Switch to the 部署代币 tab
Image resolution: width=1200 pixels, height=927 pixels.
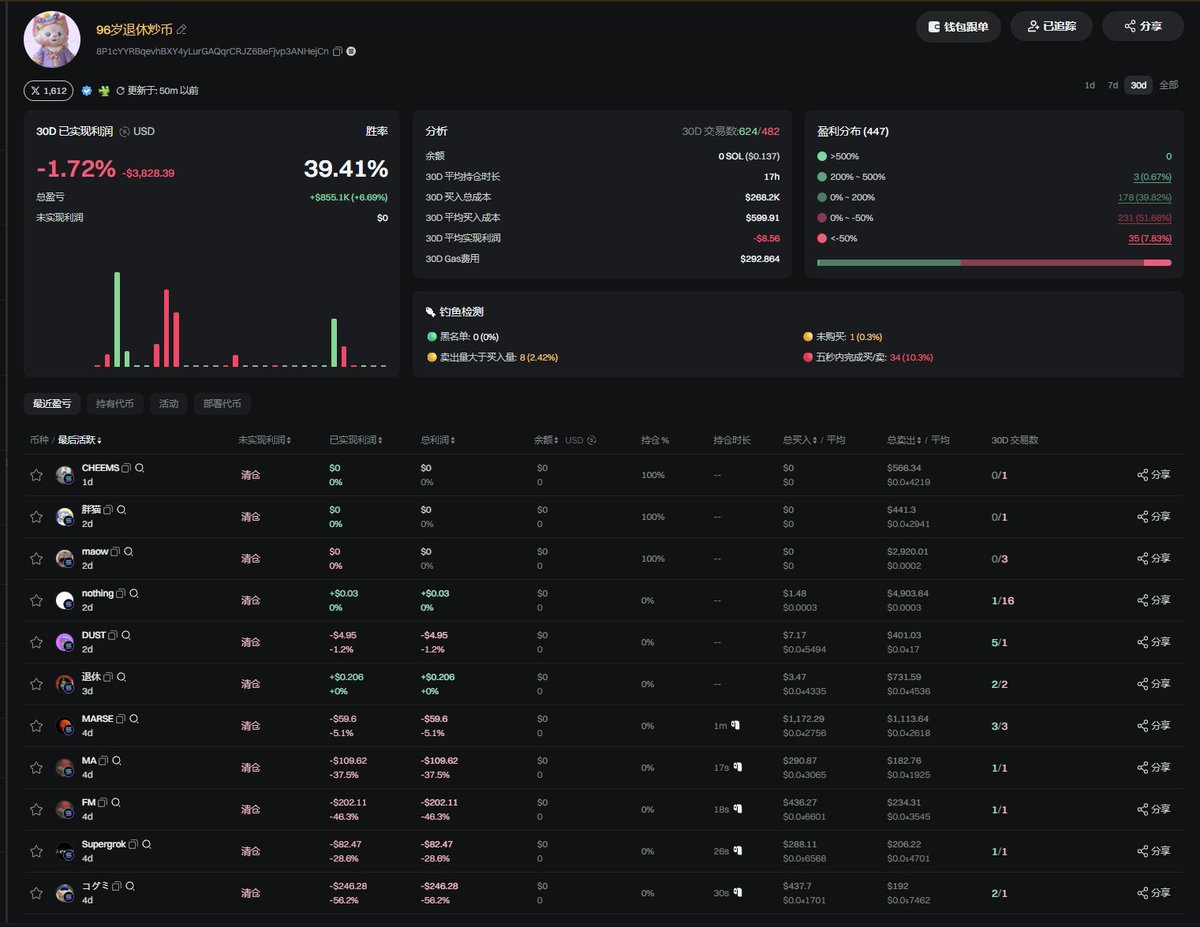pyautogui.click(x=222, y=404)
